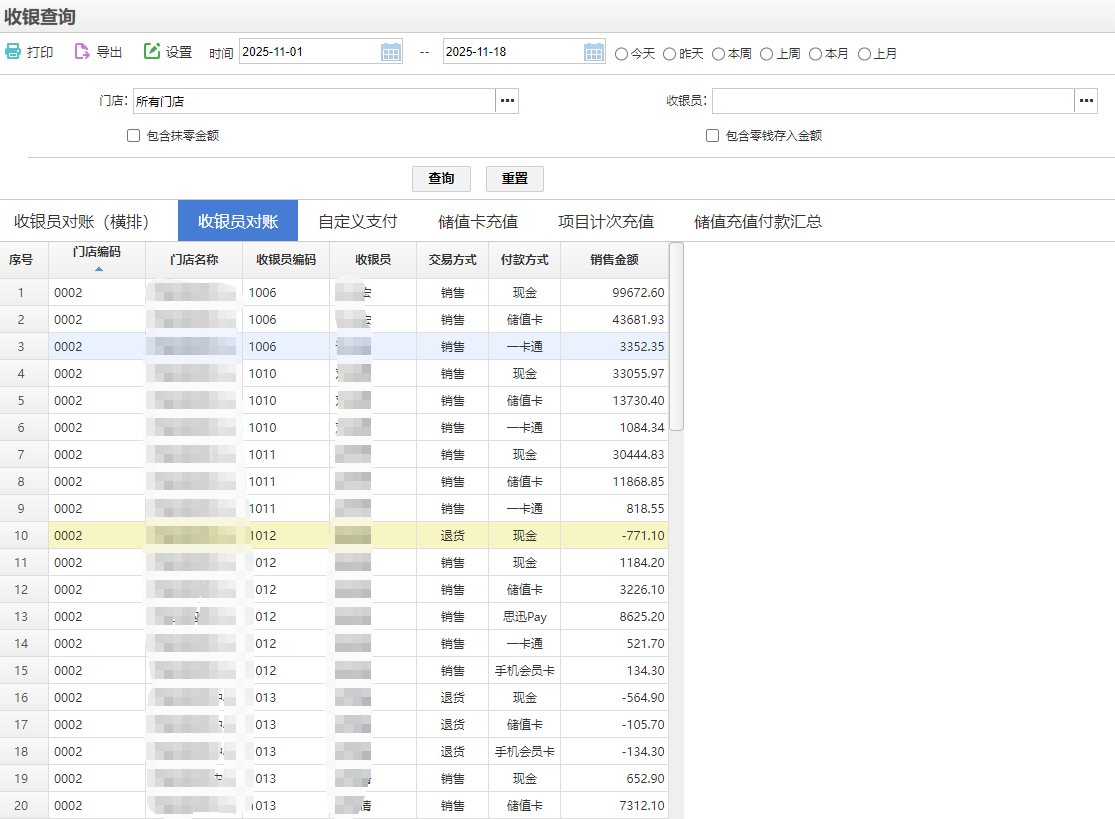Open the 自定义支付 tab
Screen dimensions: 1115x819
357,221
